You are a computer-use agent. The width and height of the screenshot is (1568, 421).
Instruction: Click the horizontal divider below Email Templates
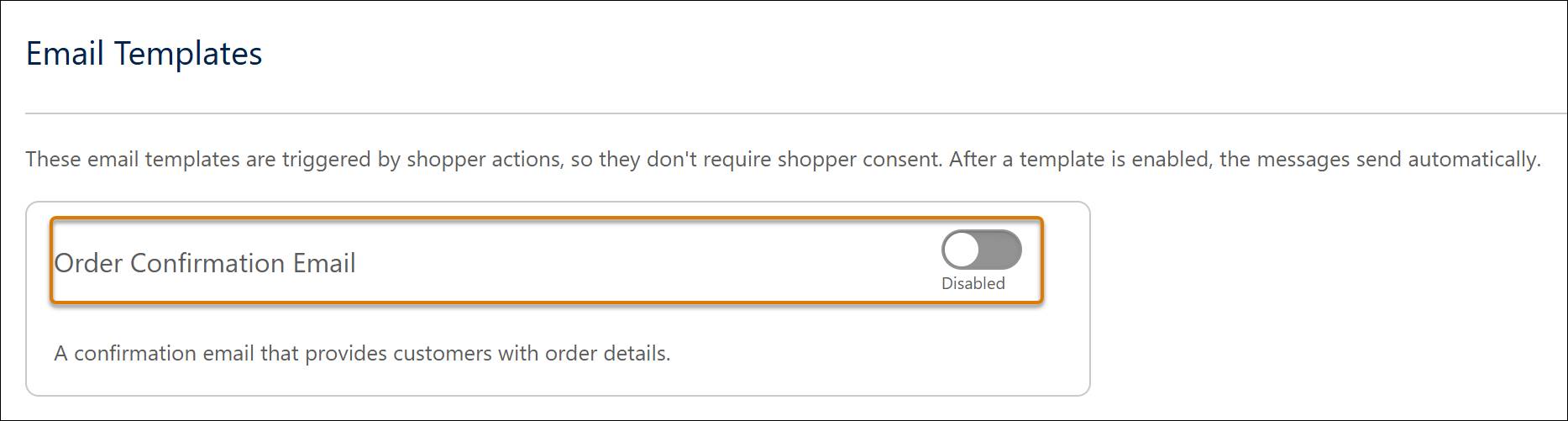coord(796,113)
